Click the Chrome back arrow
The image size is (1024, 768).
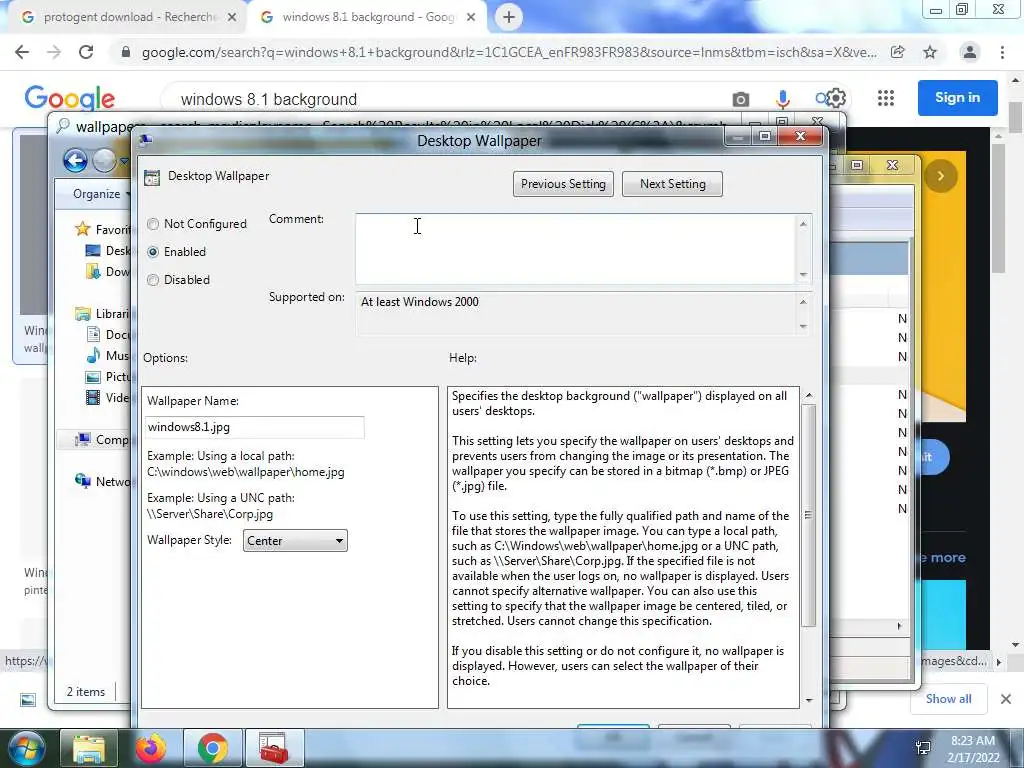click(x=22, y=52)
